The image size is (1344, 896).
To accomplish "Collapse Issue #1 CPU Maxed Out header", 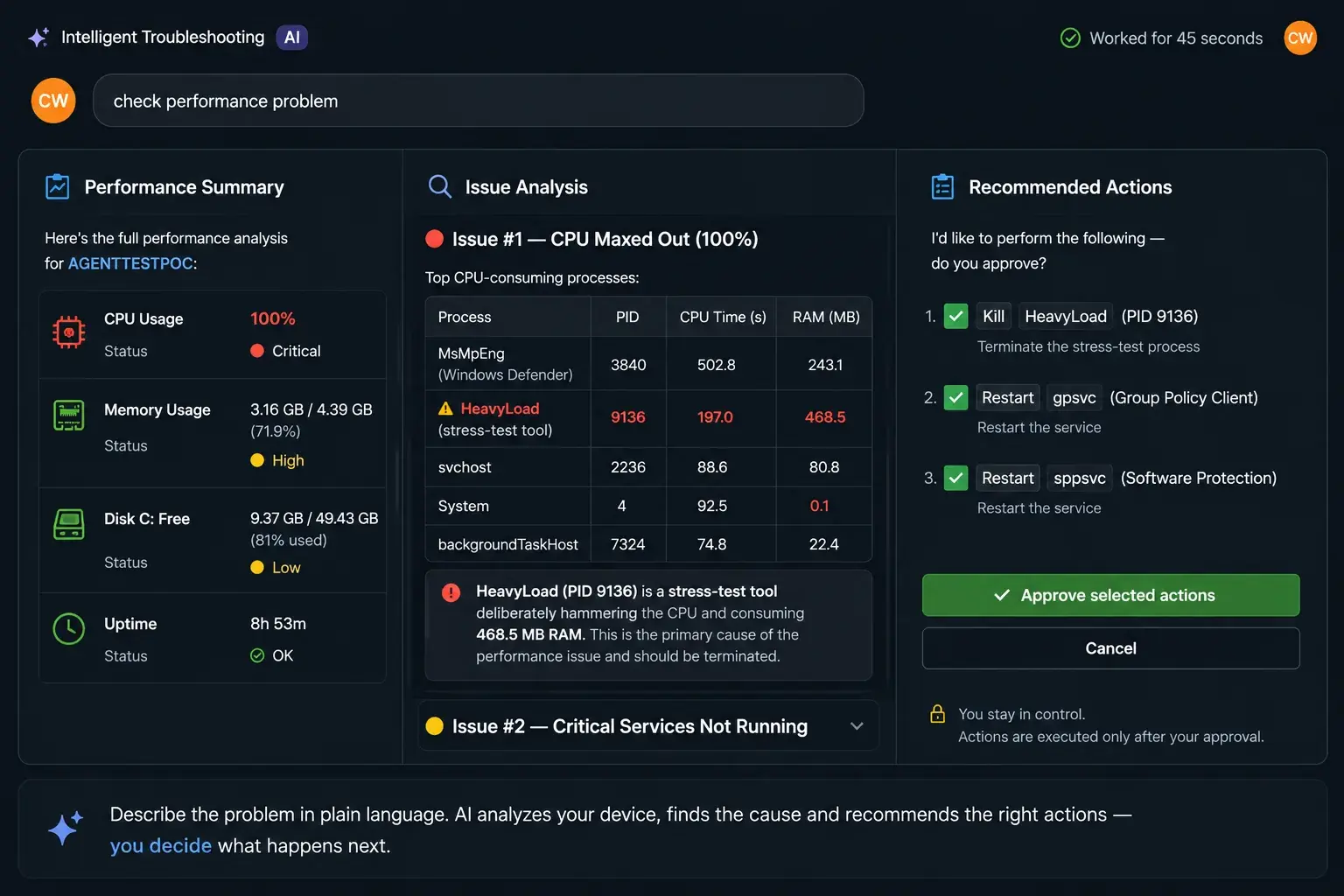I will pyautogui.click(x=592, y=239).
